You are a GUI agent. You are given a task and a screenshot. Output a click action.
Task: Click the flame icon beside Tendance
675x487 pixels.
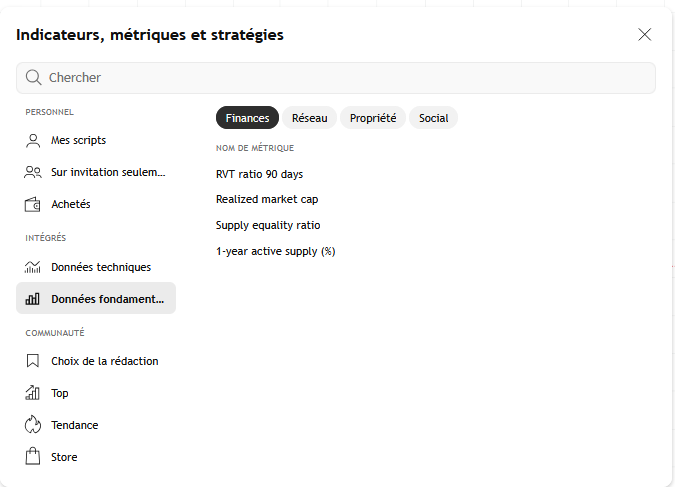pyautogui.click(x=33, y=425)
